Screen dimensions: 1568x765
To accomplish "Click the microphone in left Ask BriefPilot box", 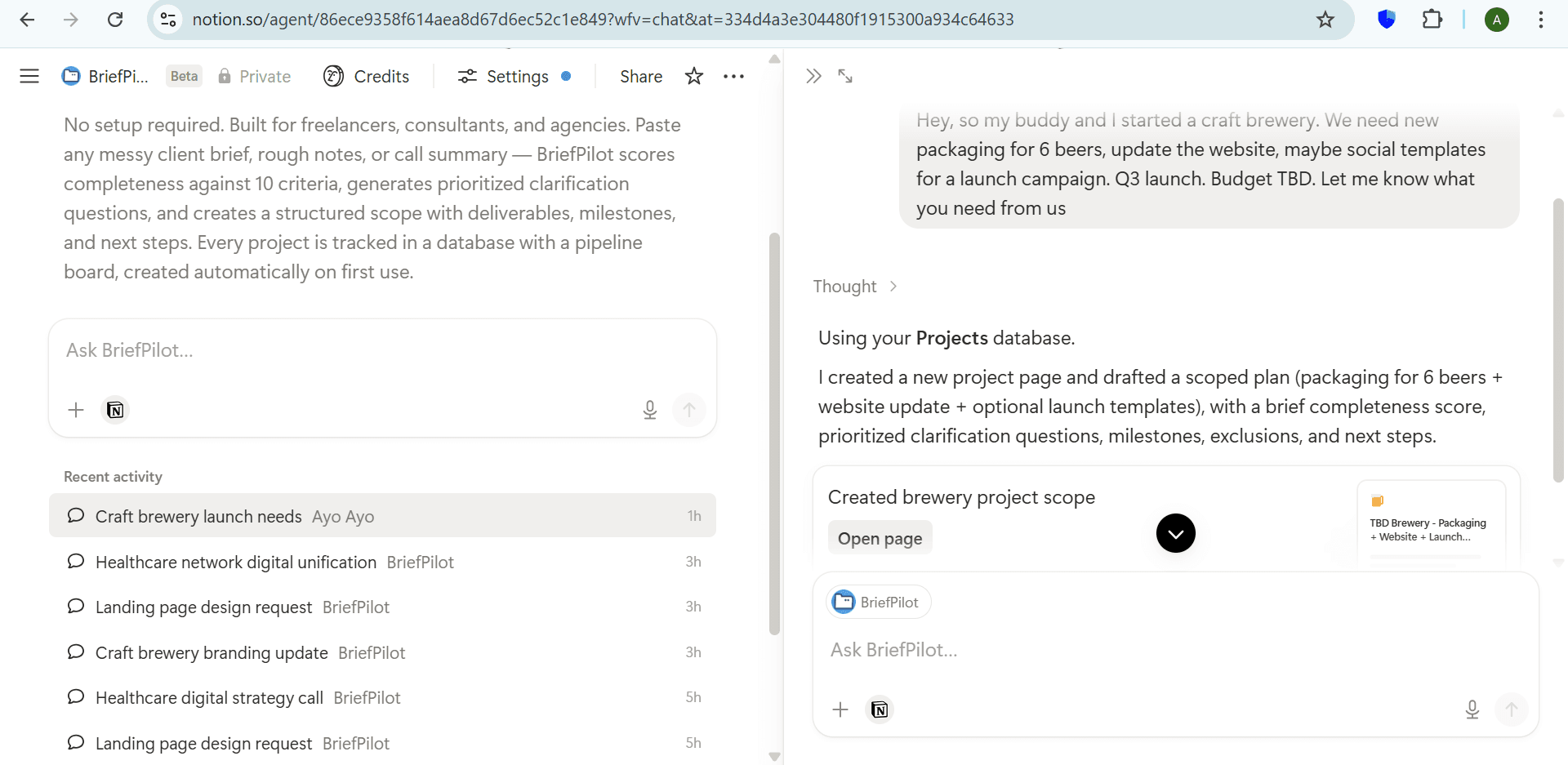I will click(x=649, y=410).
